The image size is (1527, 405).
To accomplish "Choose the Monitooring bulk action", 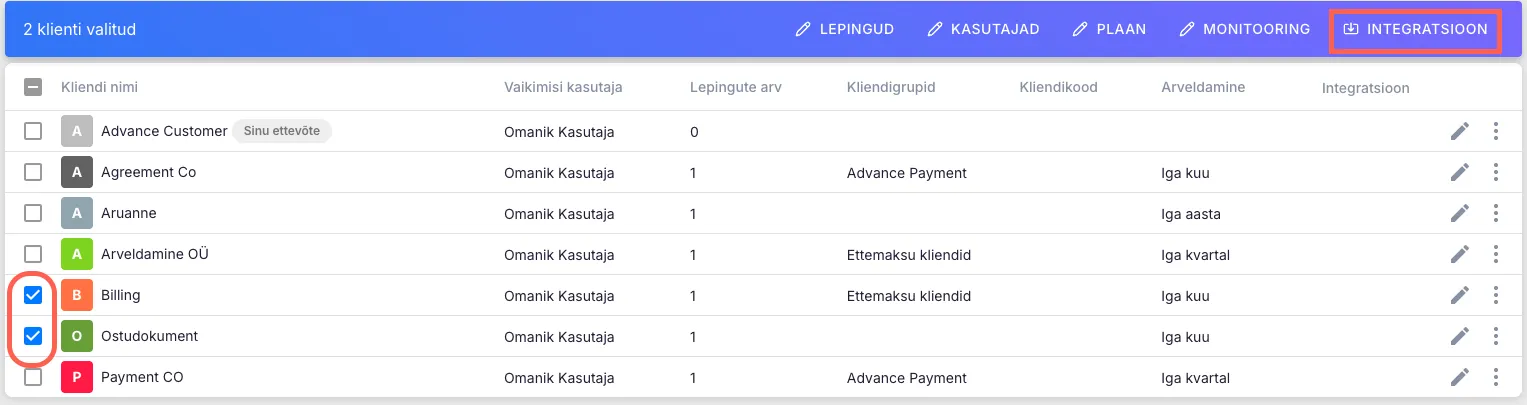I will point(1245,29).
